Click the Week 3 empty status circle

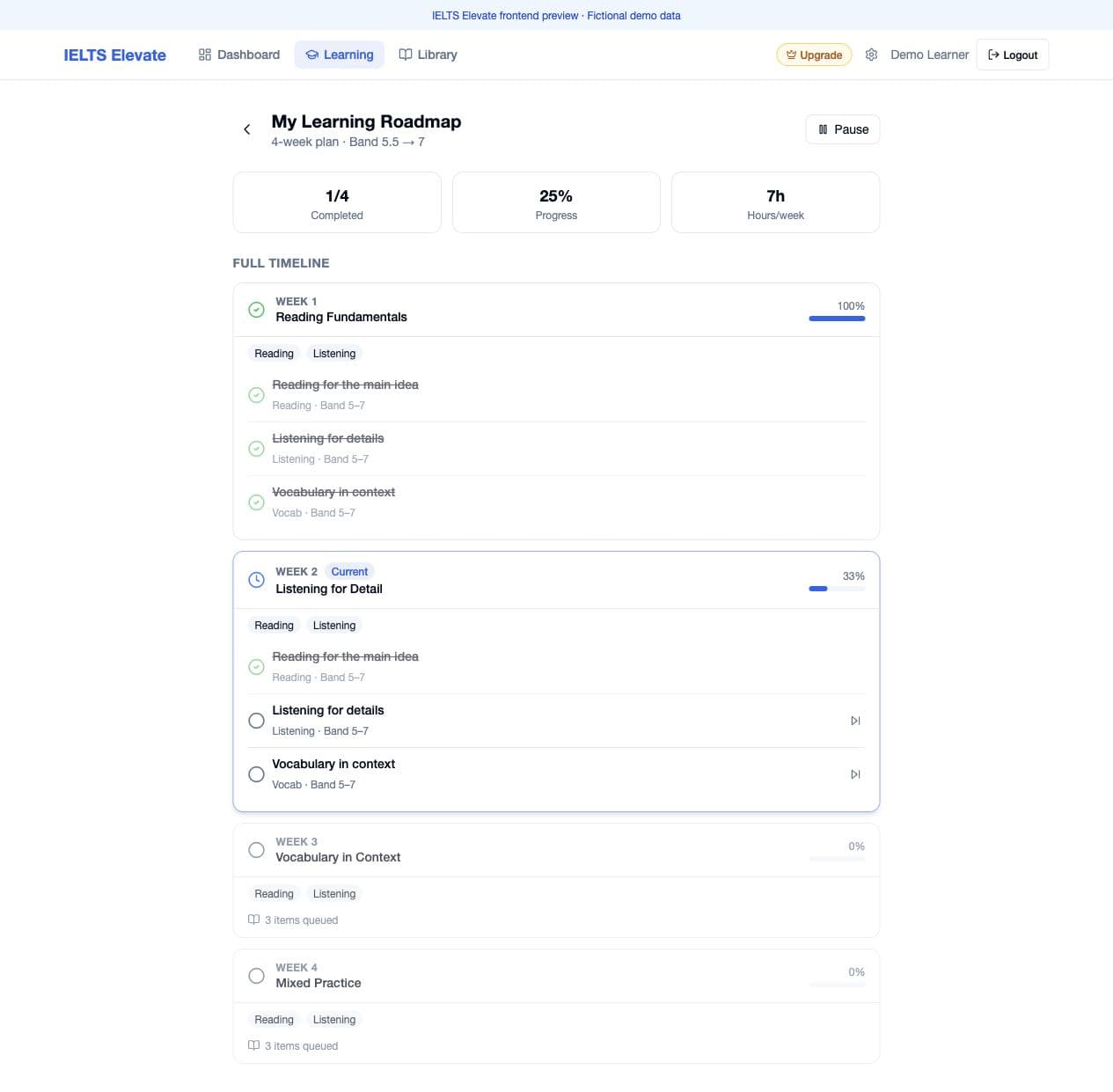(x=256, y=850)
